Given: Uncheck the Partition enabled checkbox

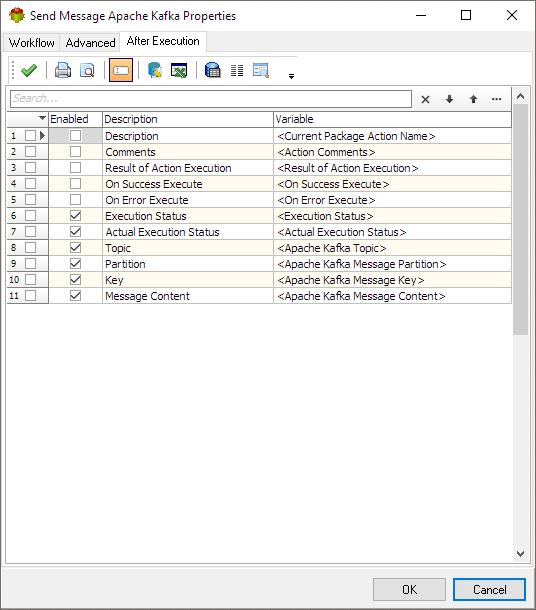Looking at the screenshot, I should [x=75, y=263].
